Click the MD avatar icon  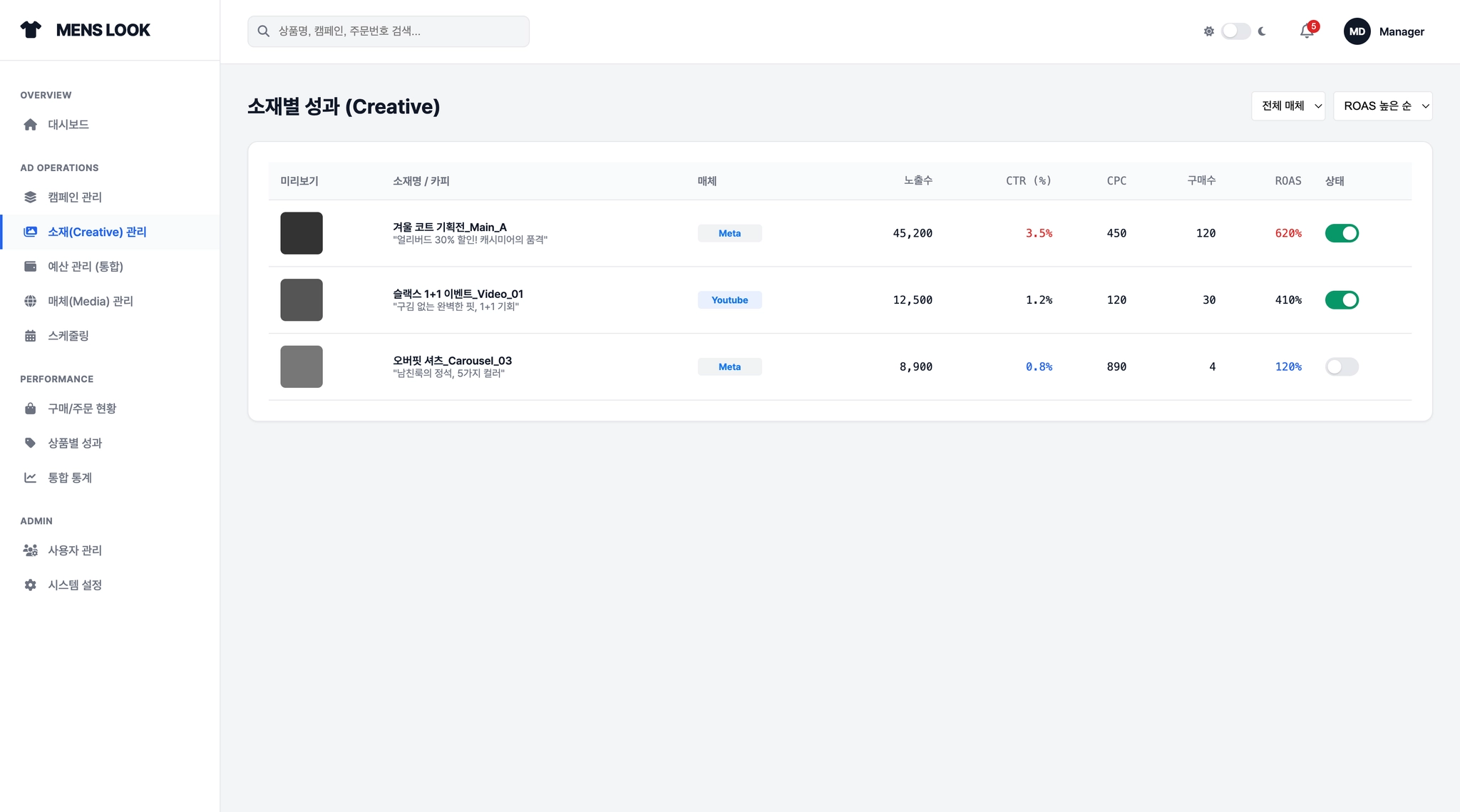(1357, 31)
